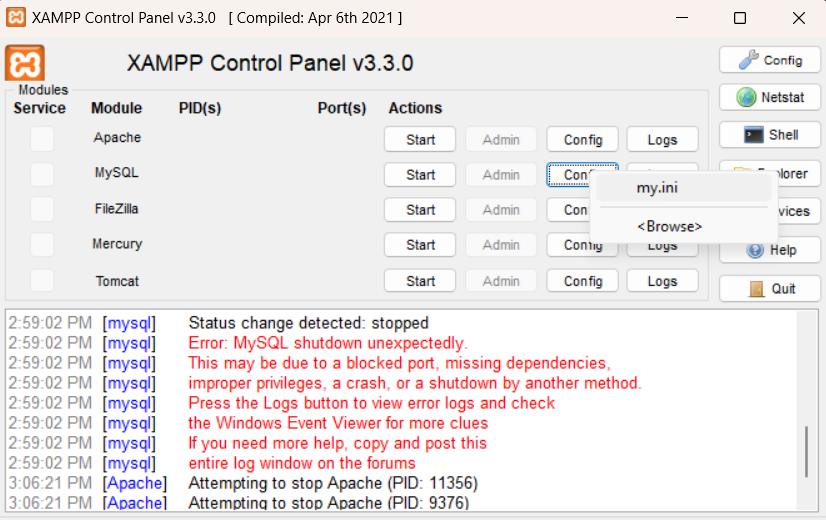Open the Tomcat Config dropdown
This screenshot has height=520, width=826.
pyautogui.click(x=582, y=281)
